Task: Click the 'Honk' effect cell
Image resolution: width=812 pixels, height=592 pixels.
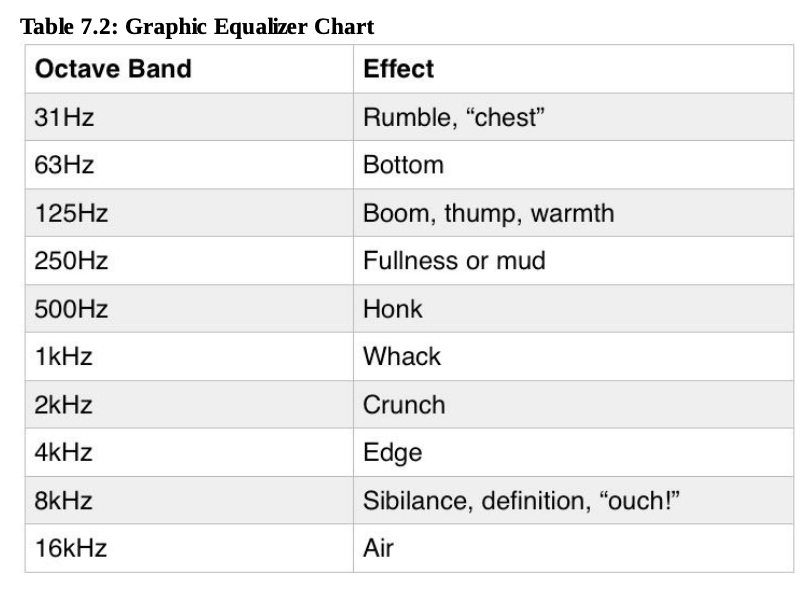Action: point(393,309)
